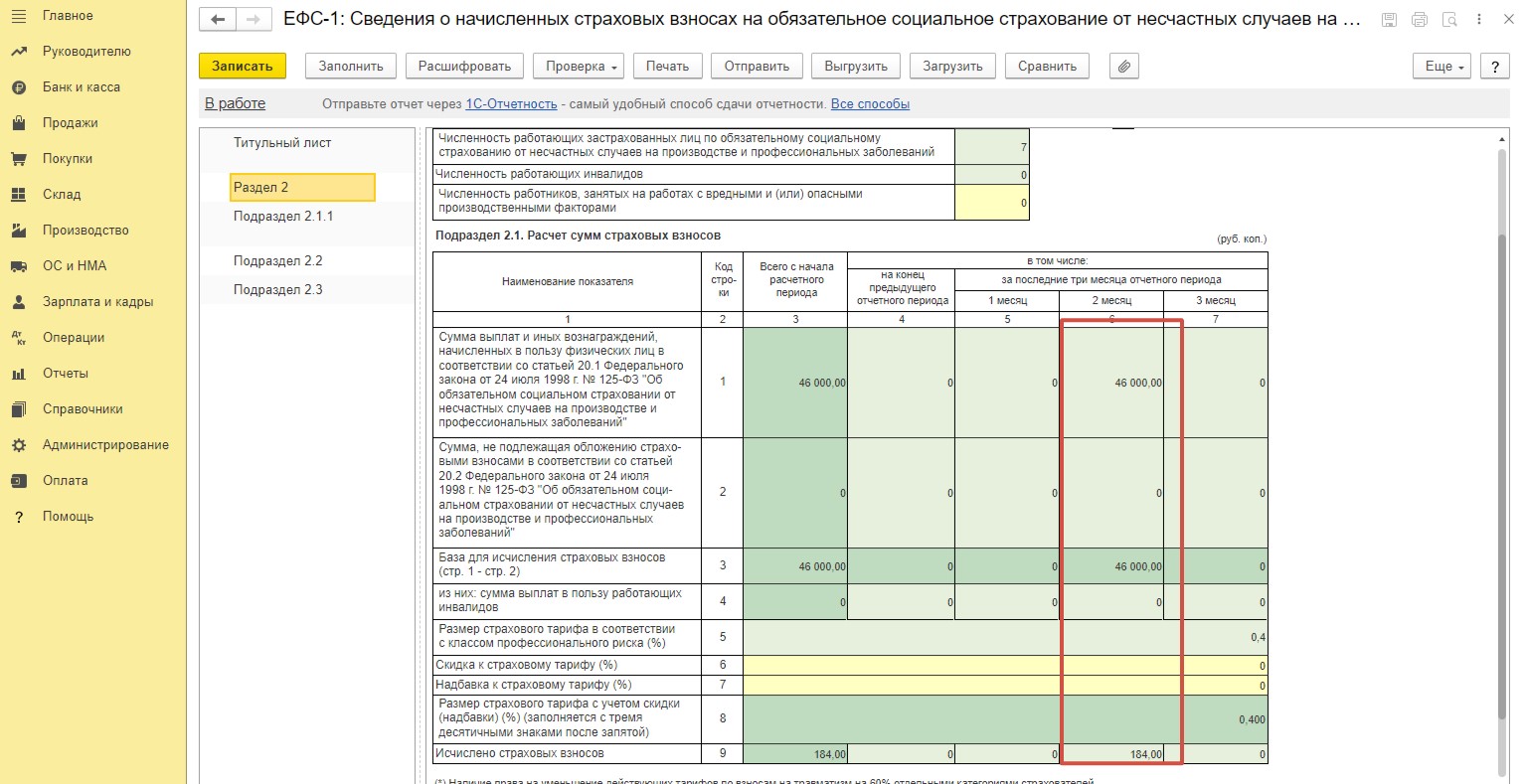Click the Отчеты menu label

pyautogui.click(x=66, y=374)
